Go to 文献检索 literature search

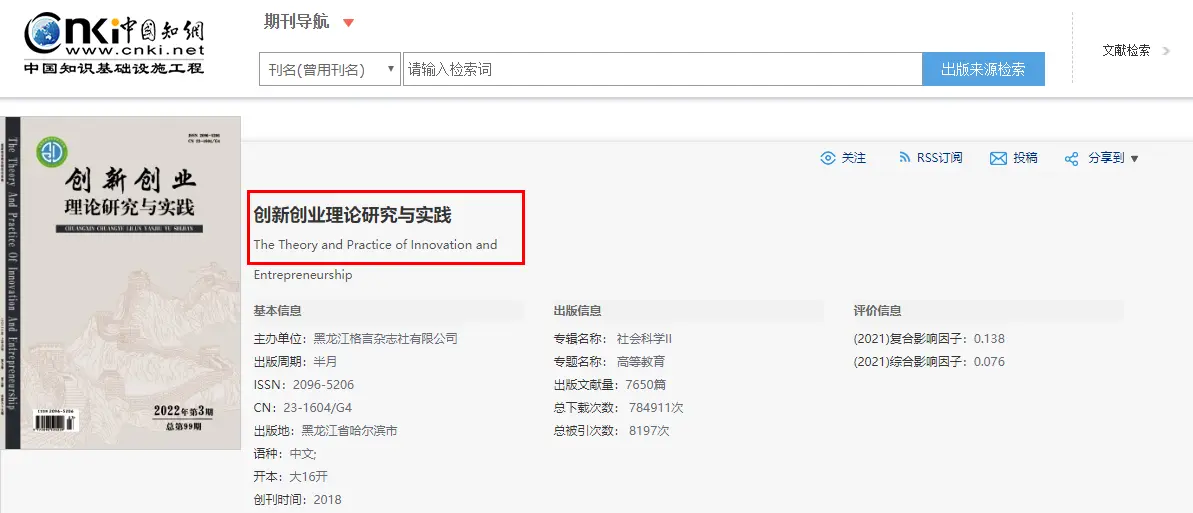pos(1126,50)
